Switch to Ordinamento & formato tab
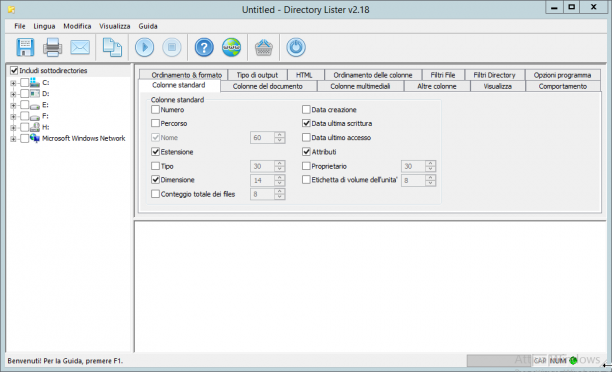 click(x=184, y=75)
